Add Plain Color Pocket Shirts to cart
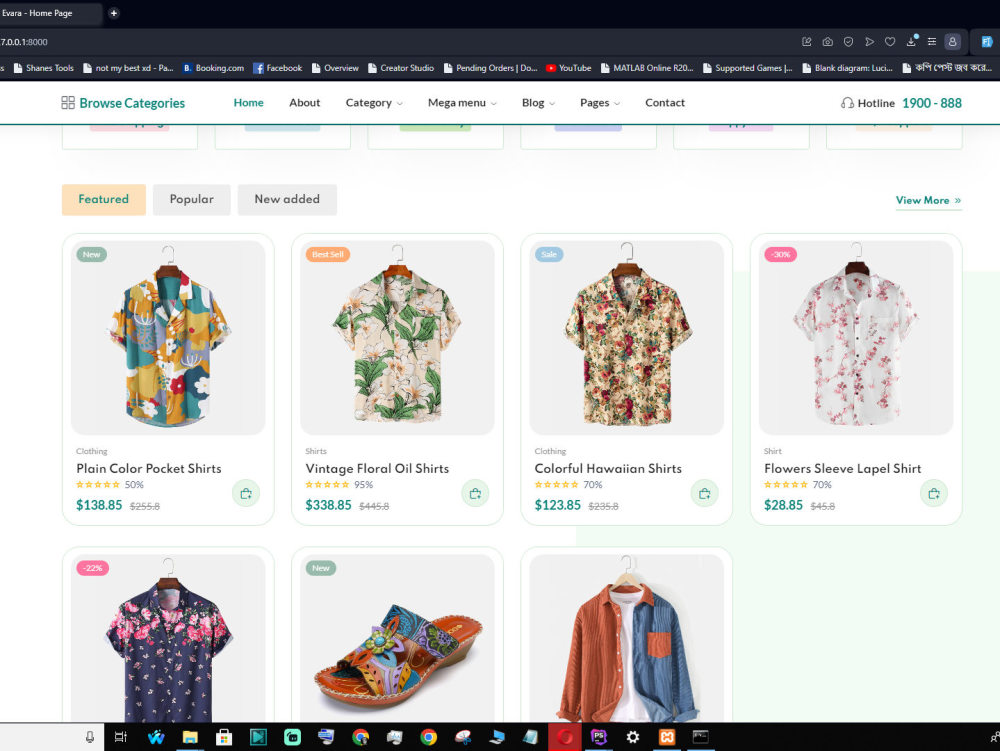The width and height of the screenshot is (1000, 751). [246, 493]
